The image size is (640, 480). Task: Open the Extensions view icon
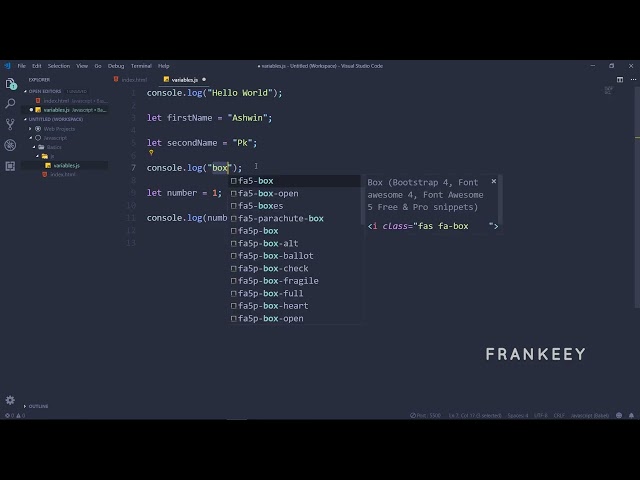tap(10, 166)
